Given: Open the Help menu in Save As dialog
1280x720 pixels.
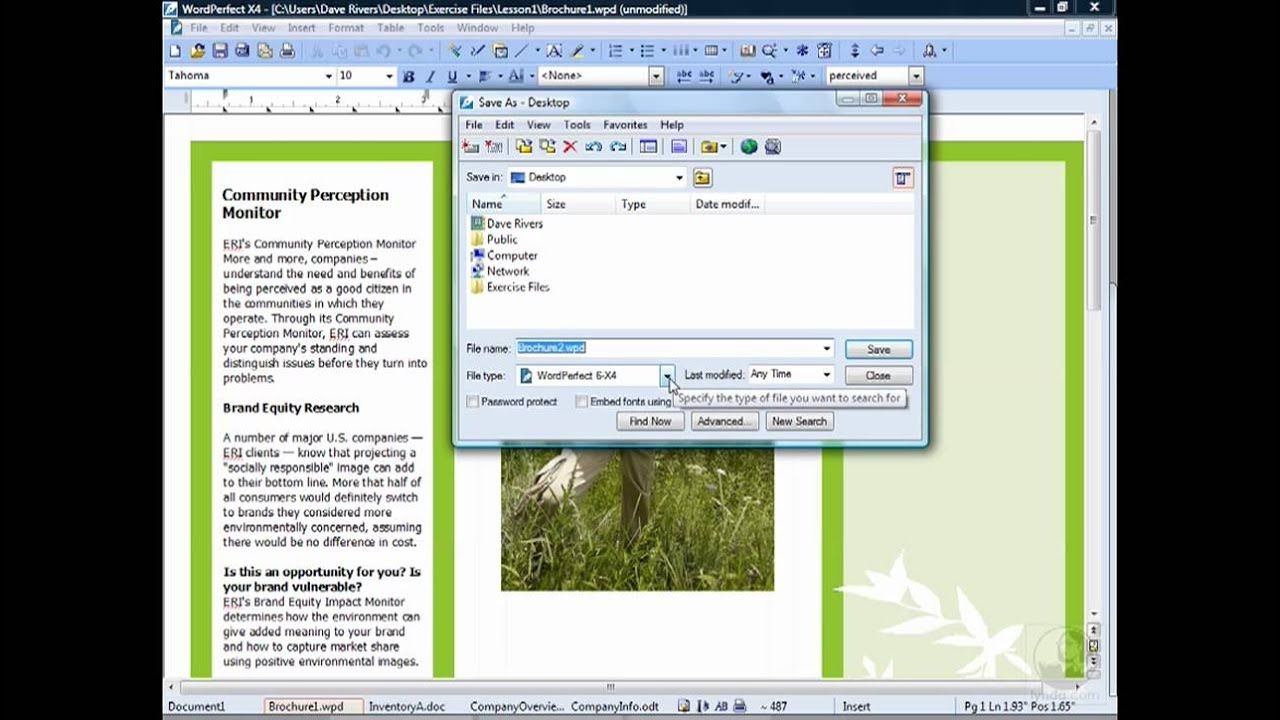Looking at the screenshot, I should pyautogui.click(x=672, y=125).
